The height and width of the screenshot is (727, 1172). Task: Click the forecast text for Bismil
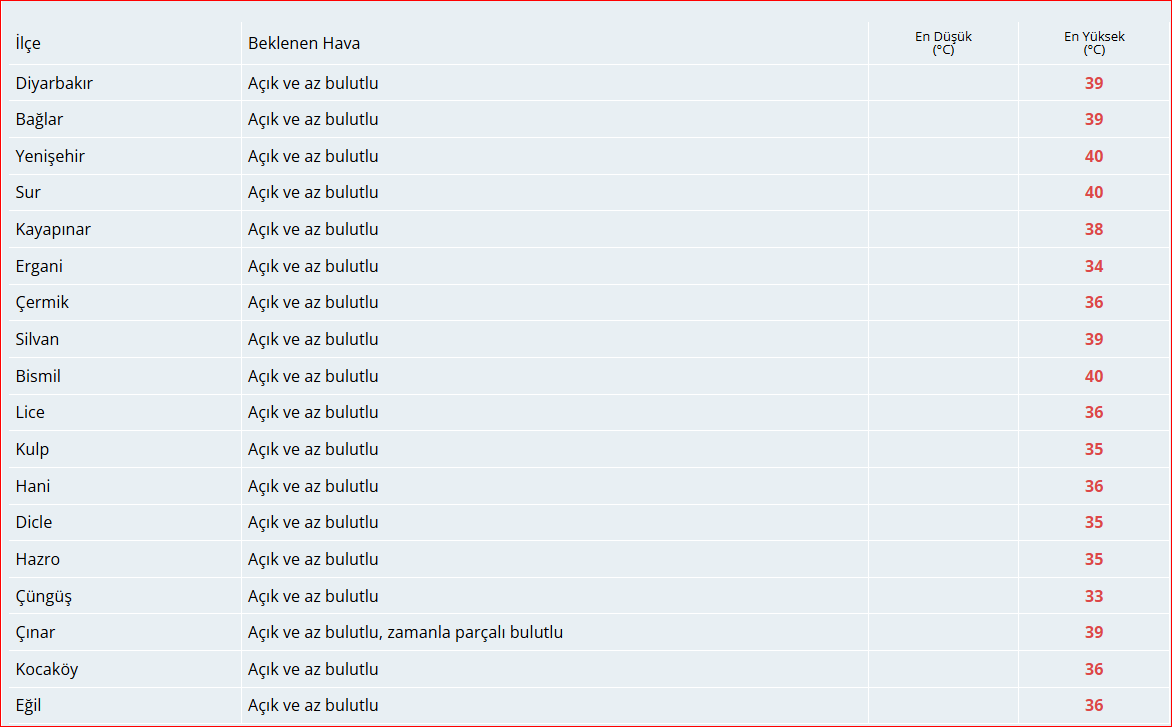pyautogui.click(x=313, y=377)
